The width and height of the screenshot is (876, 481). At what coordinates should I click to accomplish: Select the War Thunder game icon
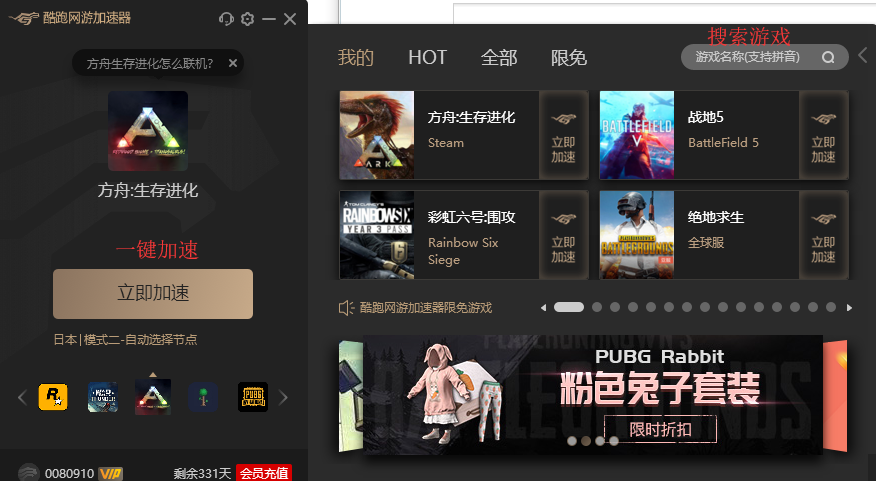coord(103,397)
